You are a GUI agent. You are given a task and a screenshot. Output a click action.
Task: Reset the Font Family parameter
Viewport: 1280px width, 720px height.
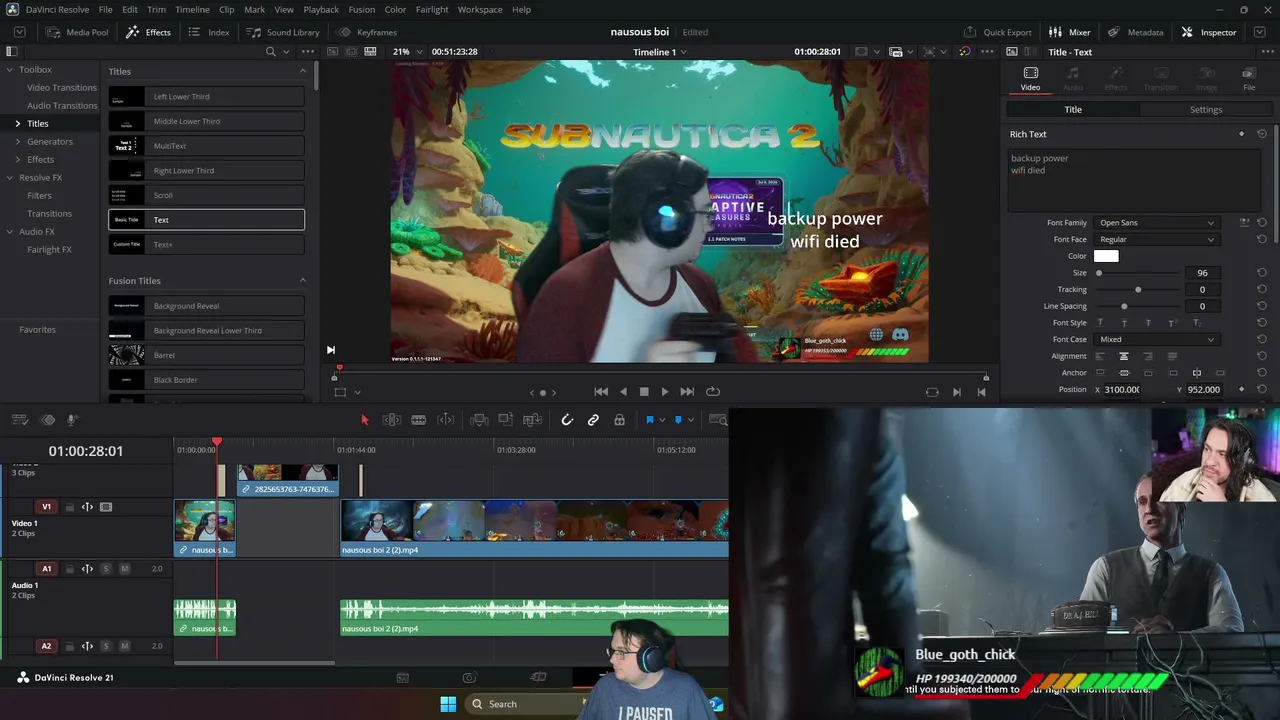tap(1262, 223)
